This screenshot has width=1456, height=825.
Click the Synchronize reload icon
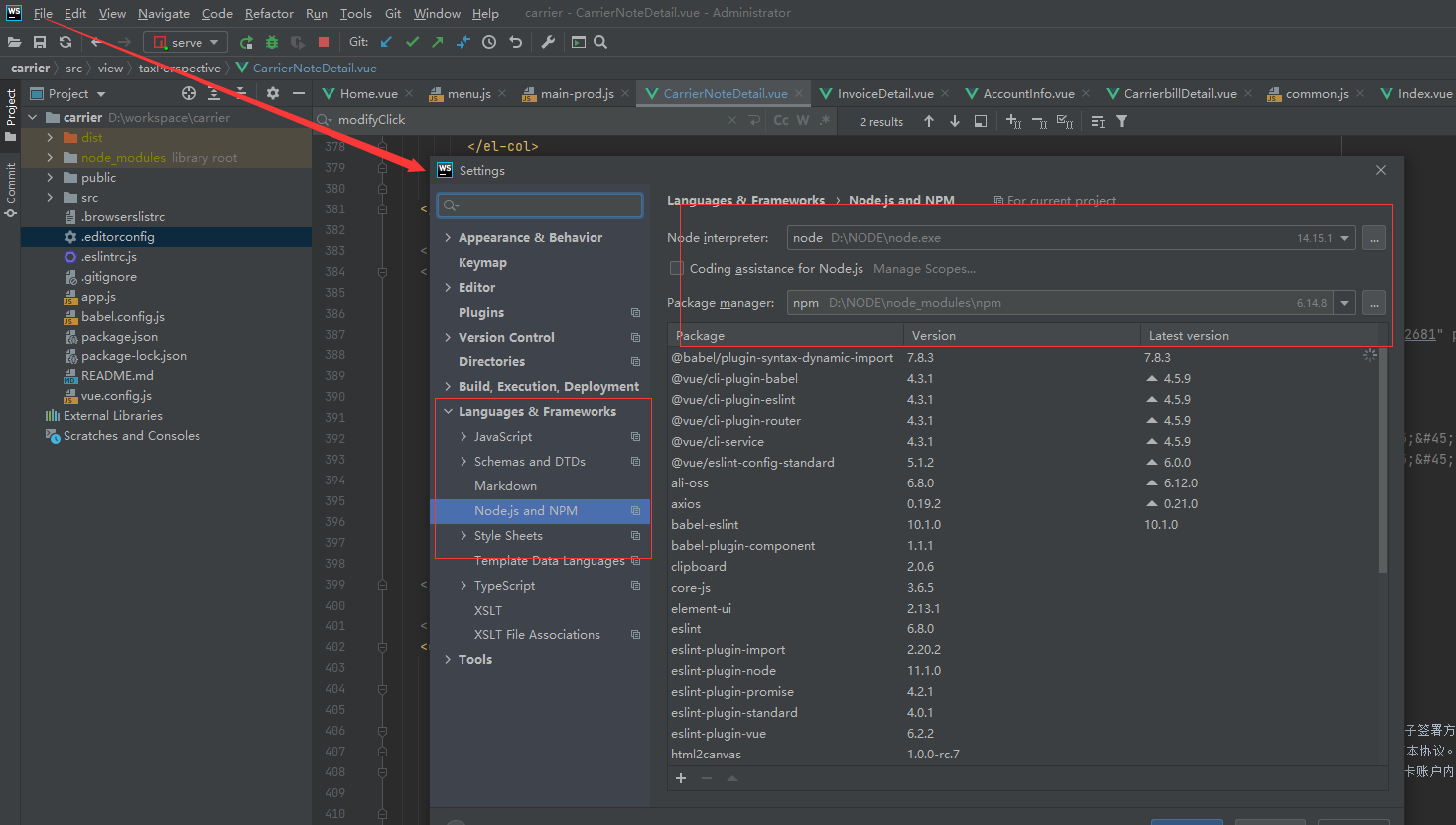click(x=66, y=42)
